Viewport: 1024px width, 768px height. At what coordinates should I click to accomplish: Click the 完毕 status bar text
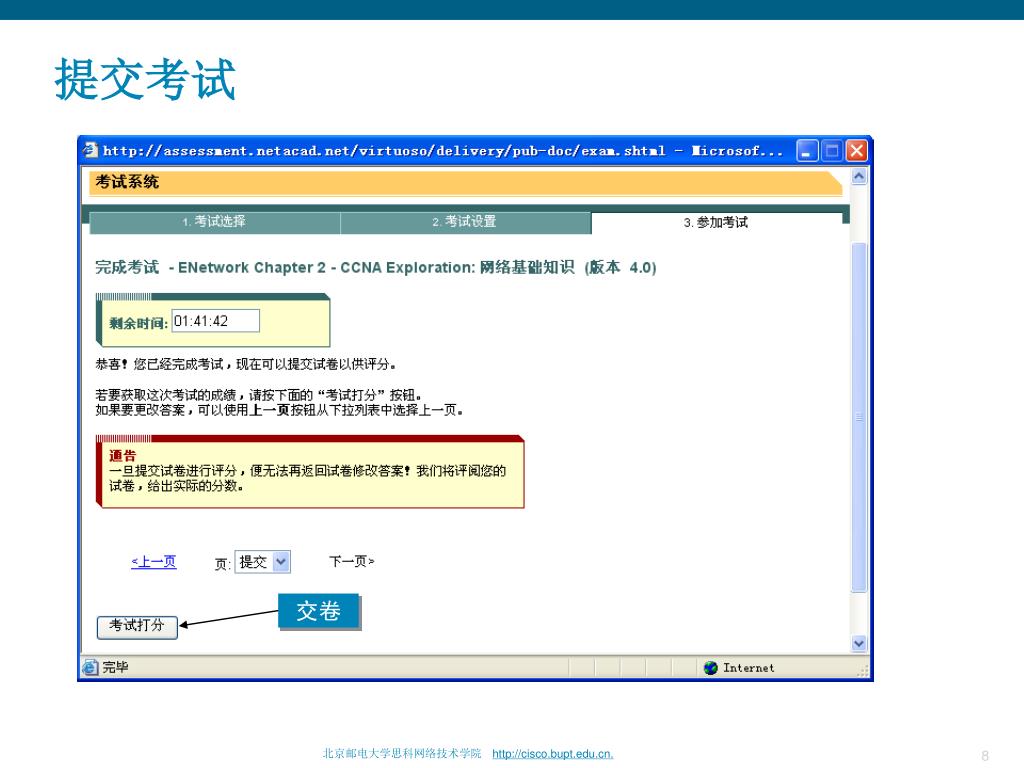(x=115, y=667)
